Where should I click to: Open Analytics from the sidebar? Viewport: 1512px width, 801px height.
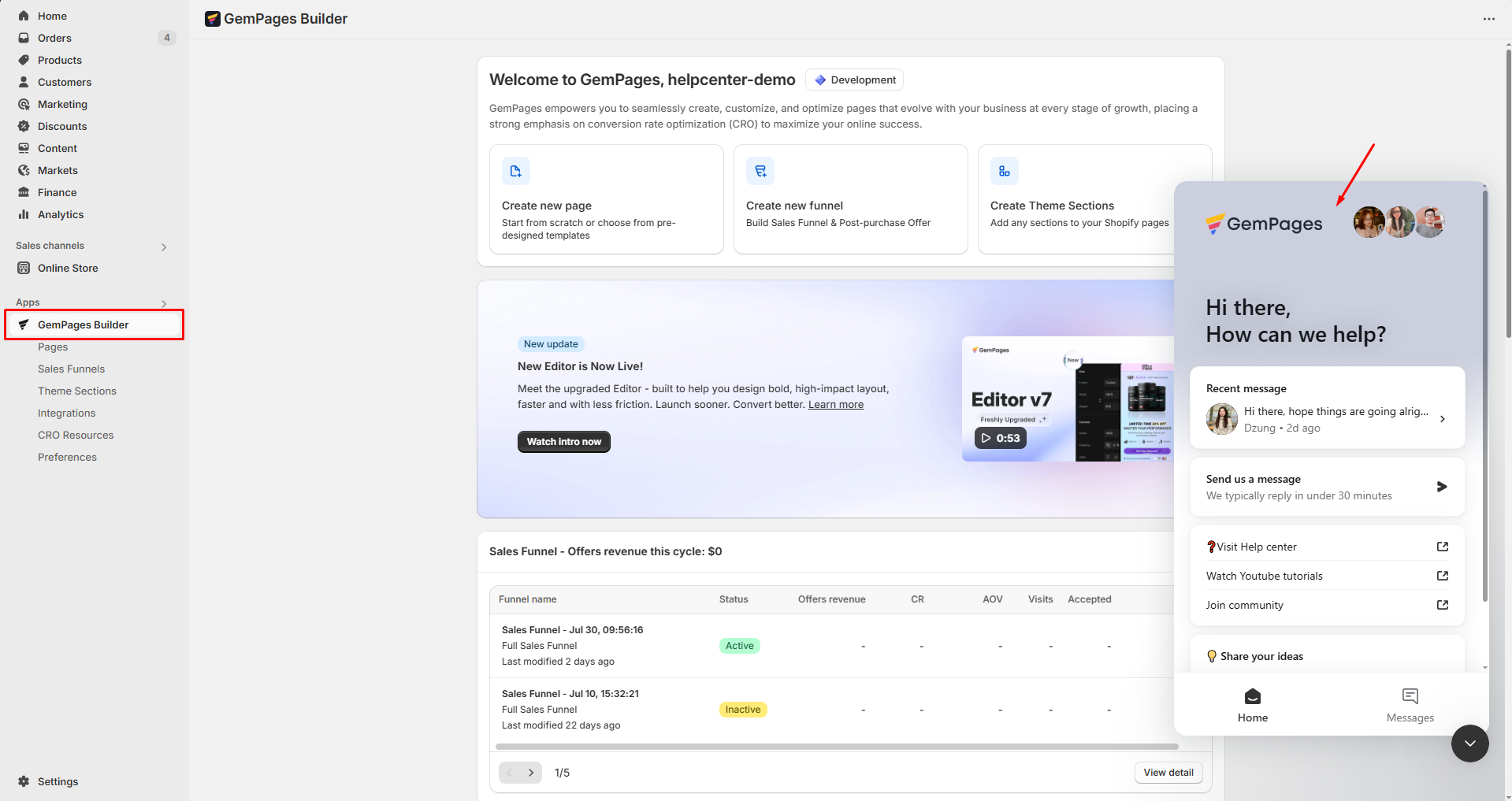[60, 214]
